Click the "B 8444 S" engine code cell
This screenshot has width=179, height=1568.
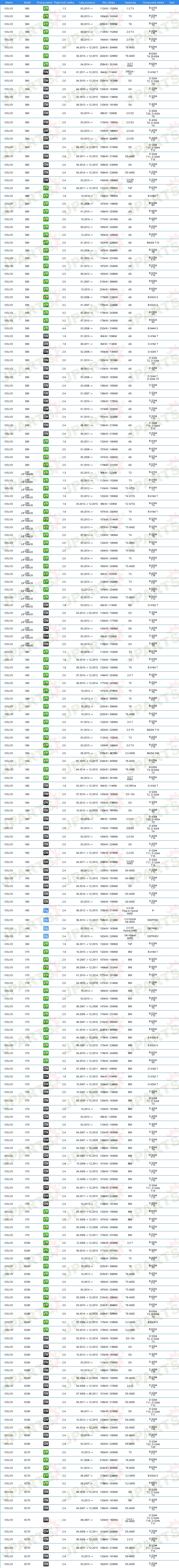[153, 328]
